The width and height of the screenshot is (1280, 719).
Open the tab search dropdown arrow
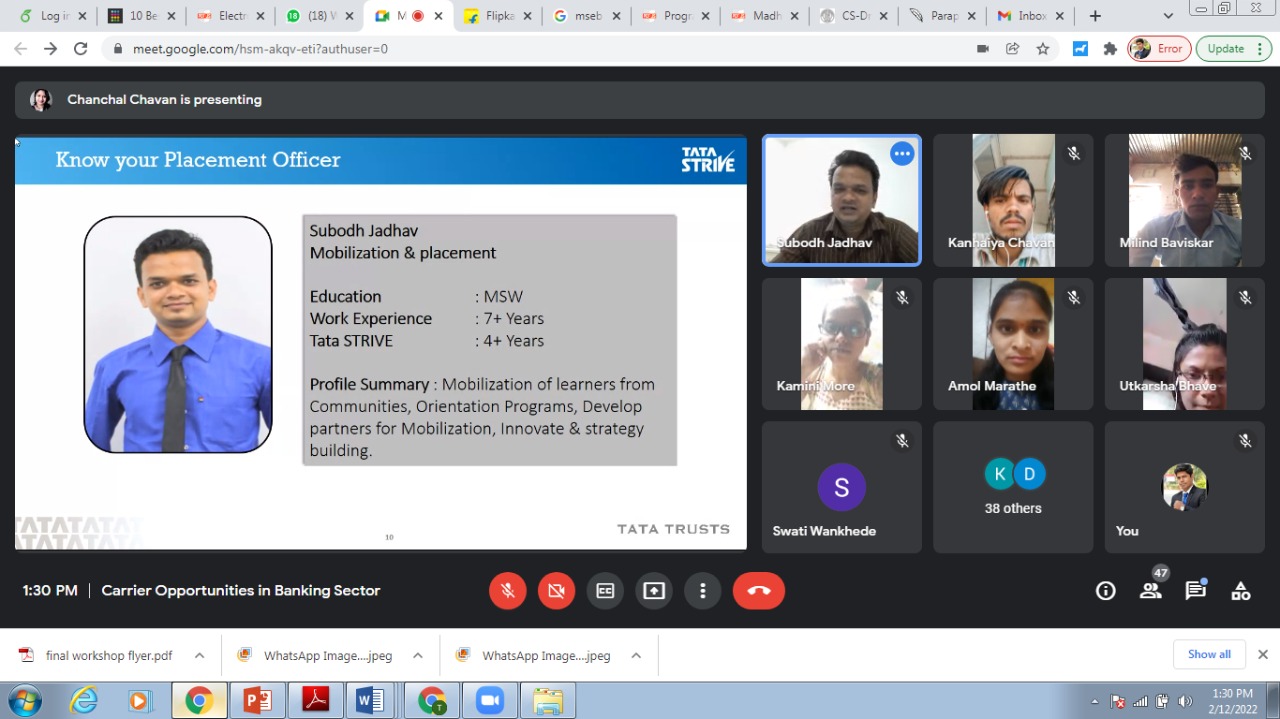[x=1168, y=16]
